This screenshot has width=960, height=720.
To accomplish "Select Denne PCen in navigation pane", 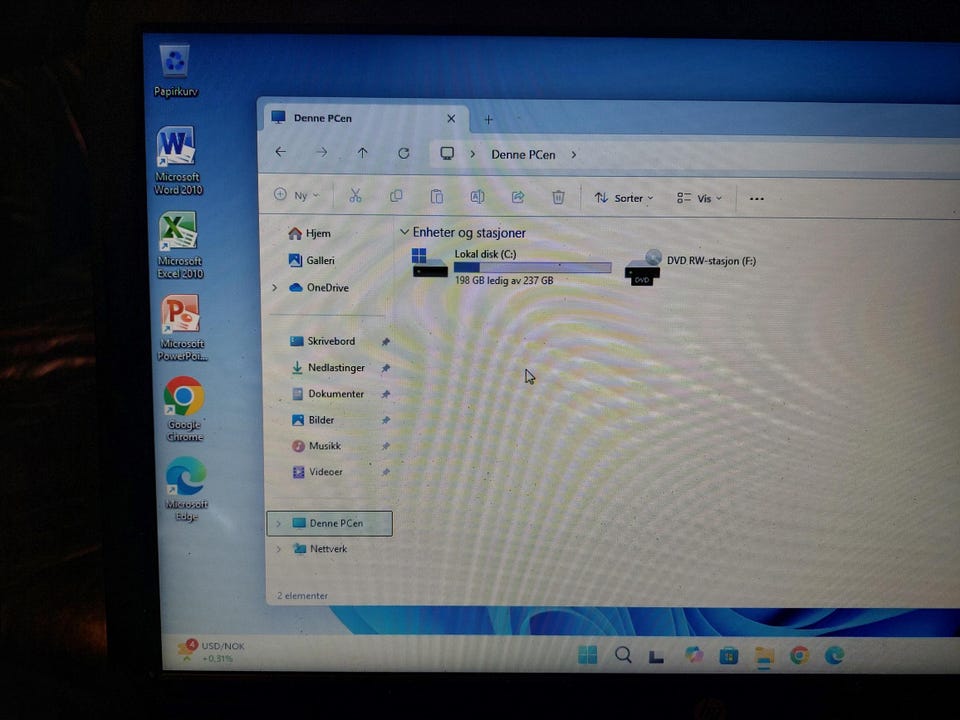I will [x=329, y=523].
